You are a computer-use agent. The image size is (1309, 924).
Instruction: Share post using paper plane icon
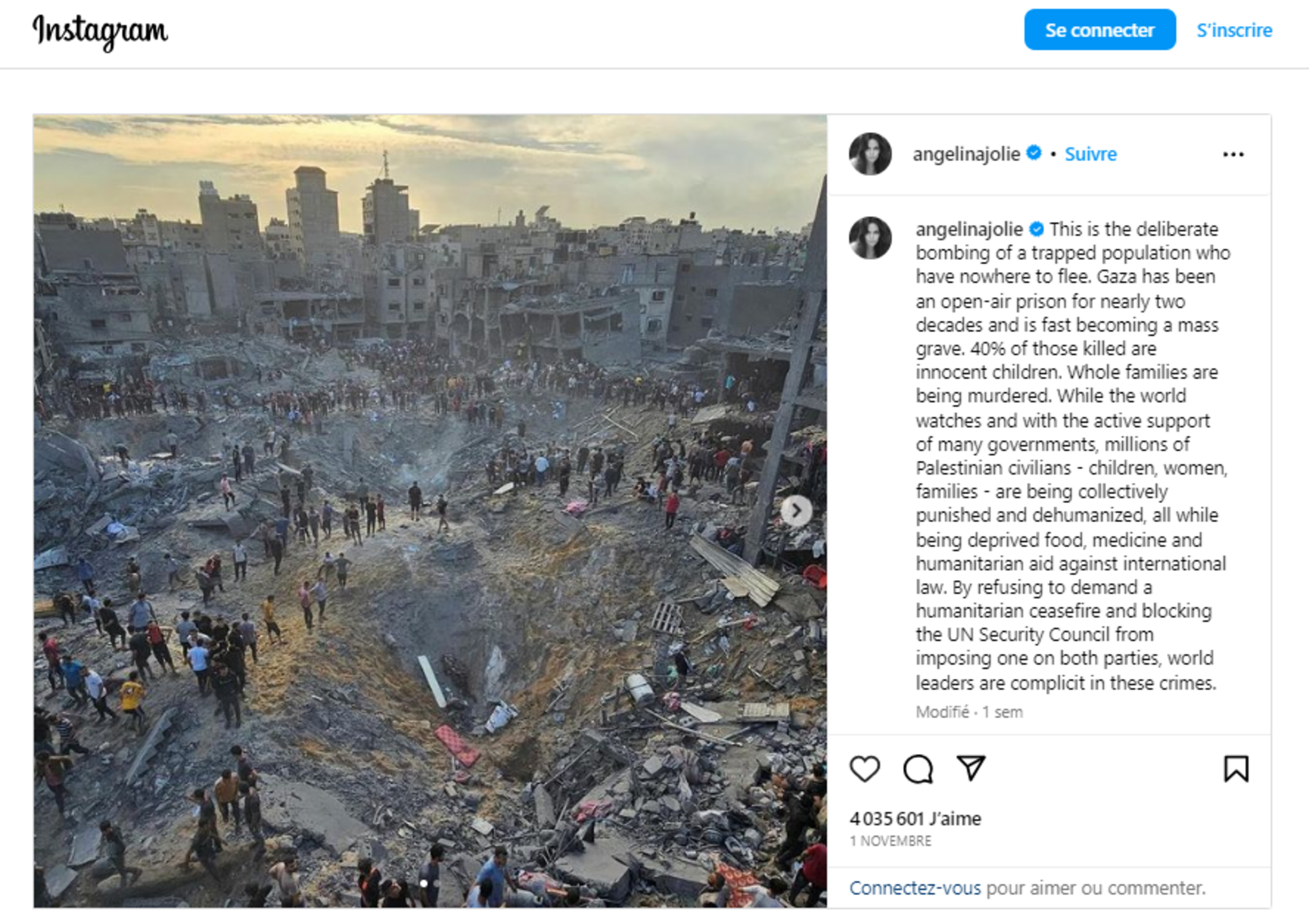pyautogui.click(x=971, y=768)
